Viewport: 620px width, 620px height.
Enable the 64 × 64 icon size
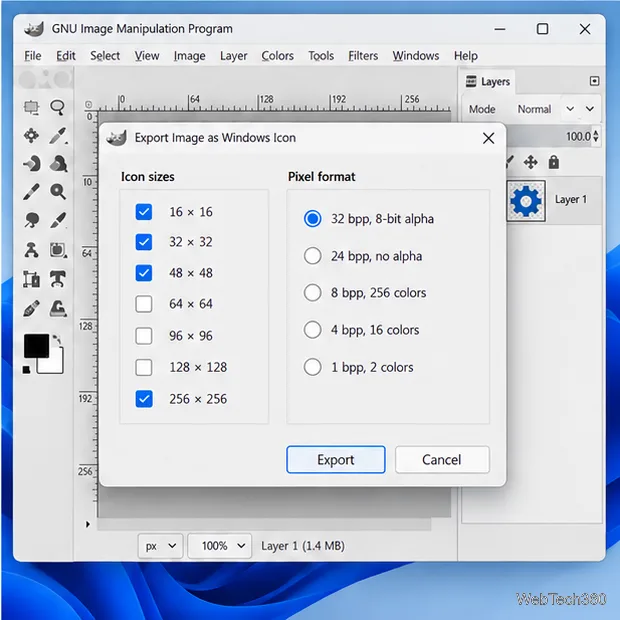coord(144,304)
